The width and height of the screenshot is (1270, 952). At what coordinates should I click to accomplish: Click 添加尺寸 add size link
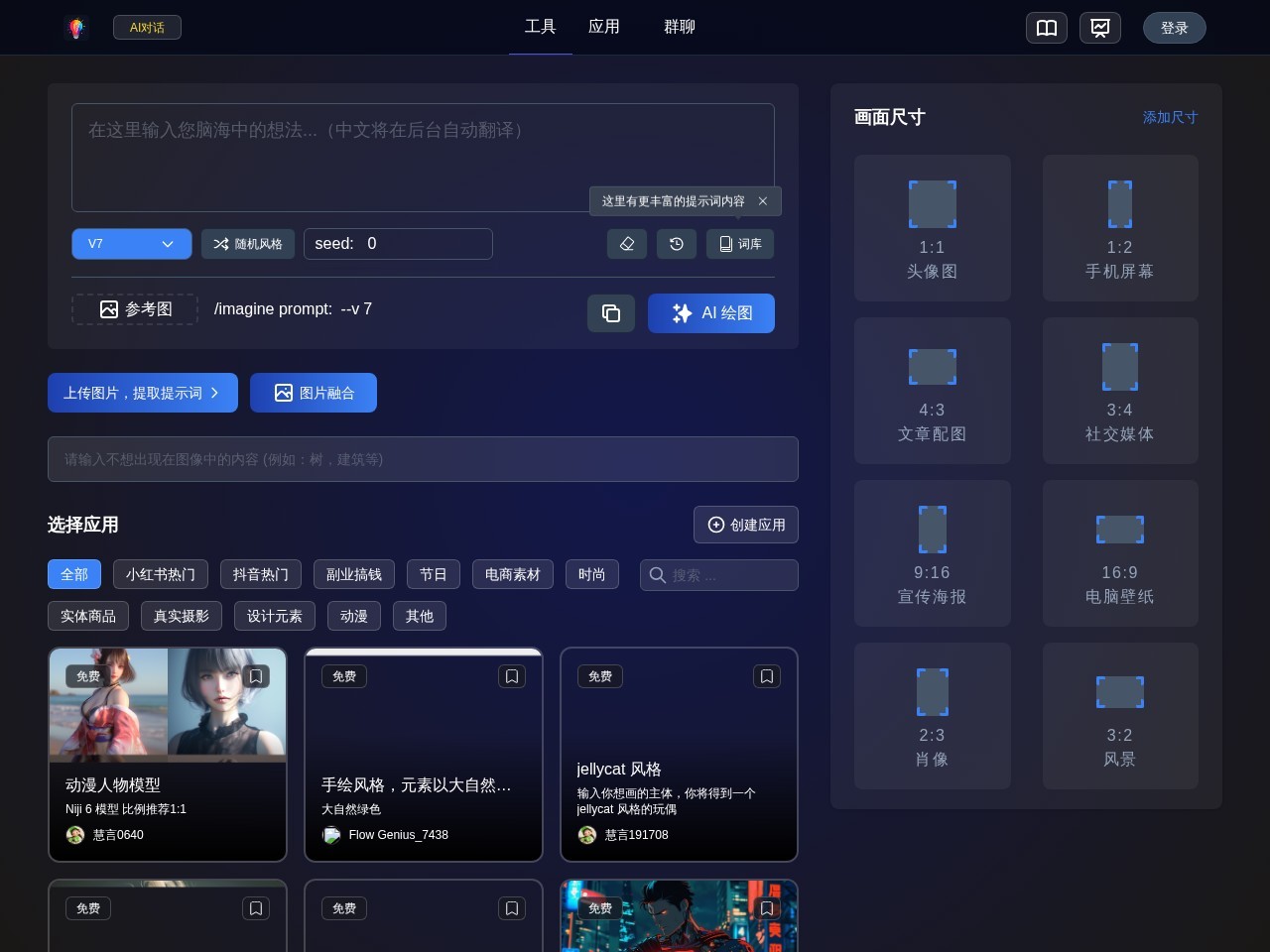click(1171, 117)
